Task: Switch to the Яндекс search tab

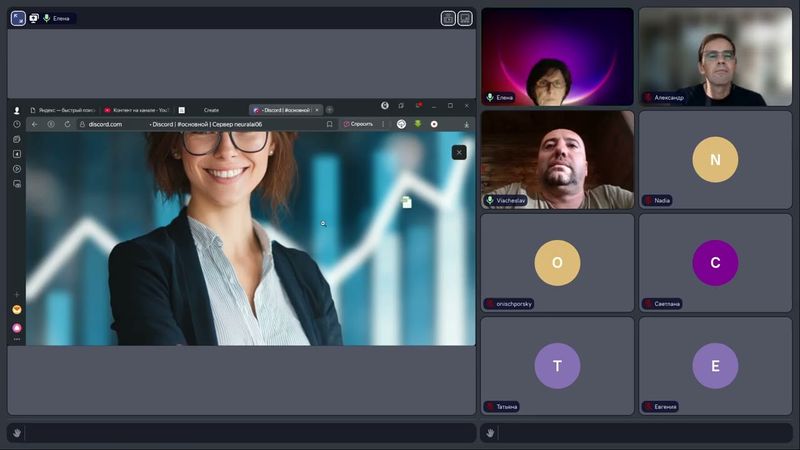Action: point(62,110)
